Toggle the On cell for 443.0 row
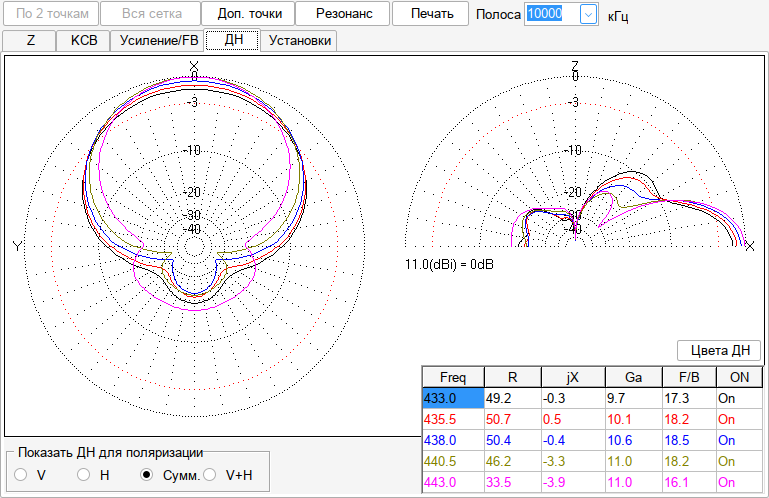Image resolution: width=769 pixels, height=498 pixels. [x=739, y=482]
